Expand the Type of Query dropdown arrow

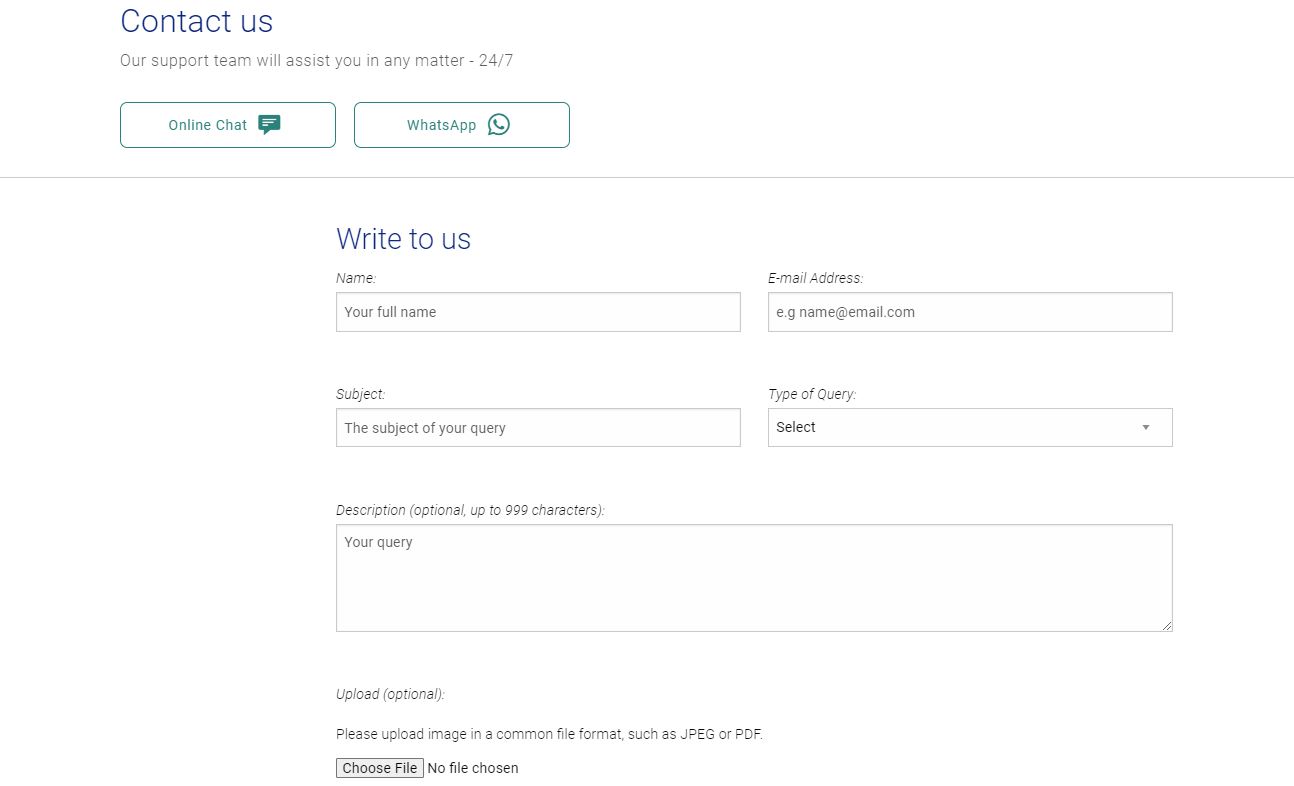point(1146,428)
